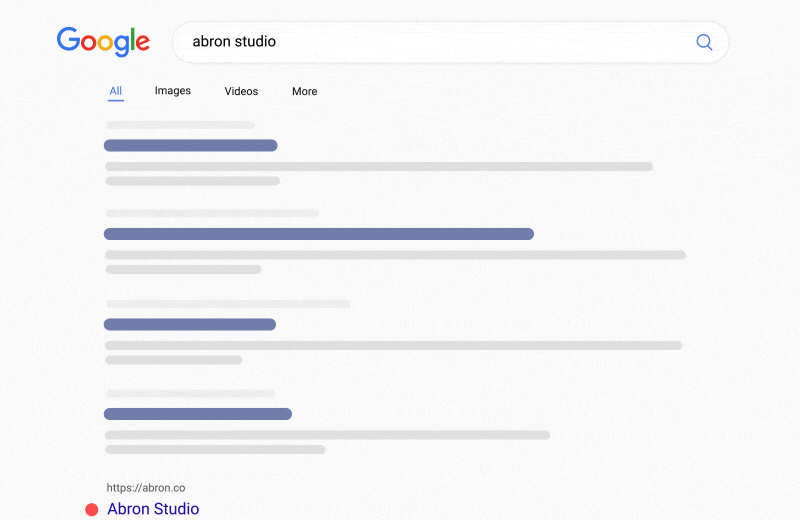Expand the More search options
The image size is (800, 520).
tap(304, 91)
